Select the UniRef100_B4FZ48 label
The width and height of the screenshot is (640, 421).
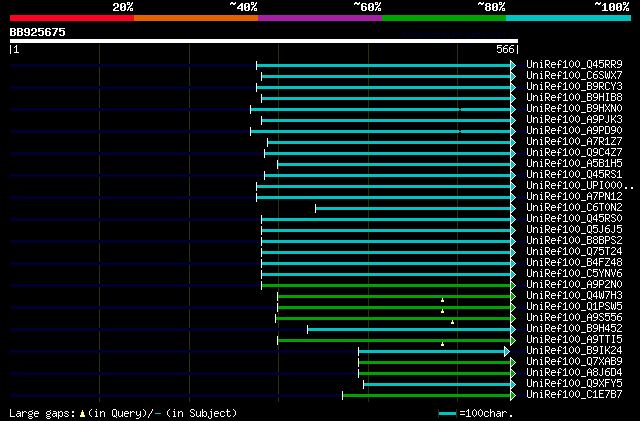(574, 263)
